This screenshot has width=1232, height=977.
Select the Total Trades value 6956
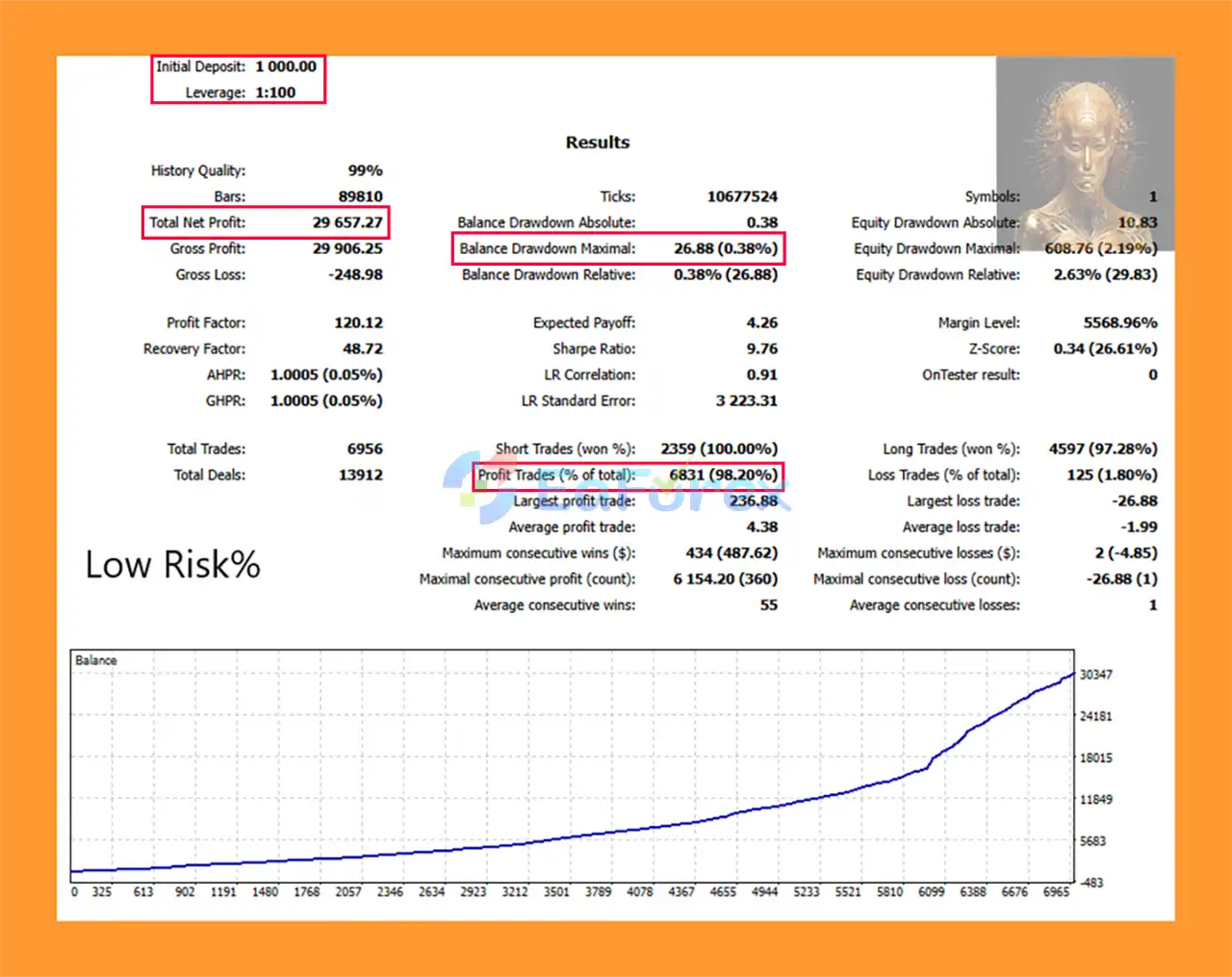[x=365, y=449]
